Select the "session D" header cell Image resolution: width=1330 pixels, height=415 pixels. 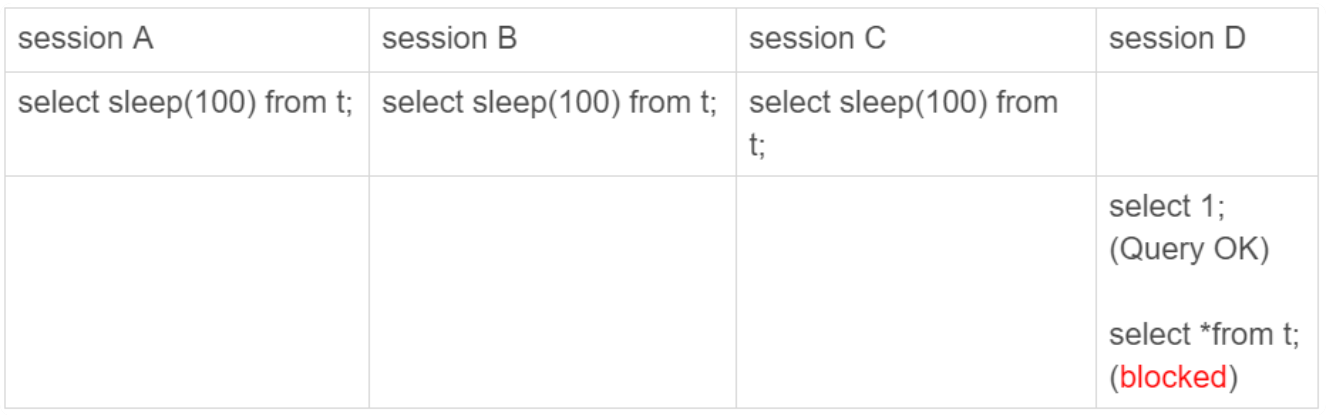(1177, 40)
